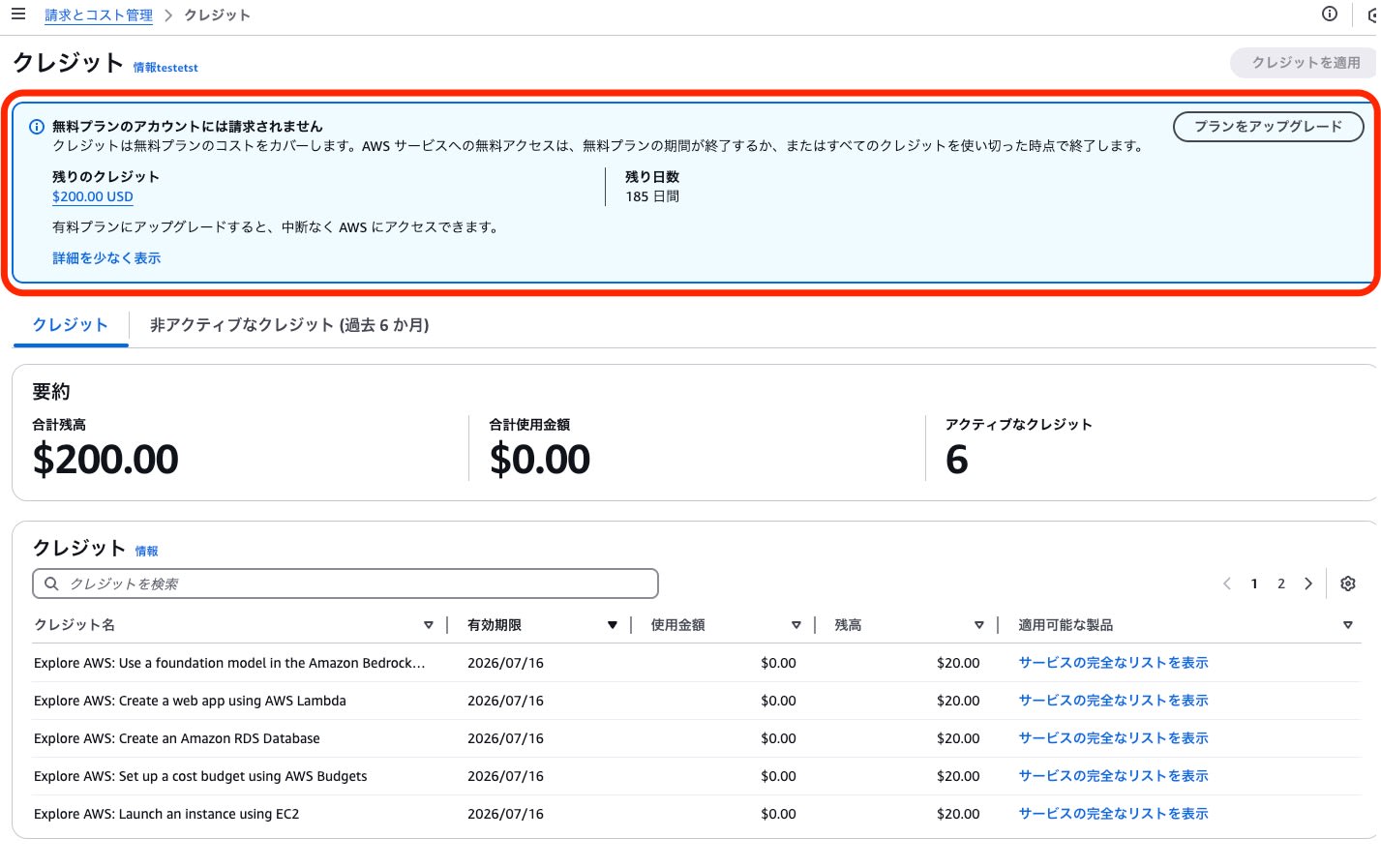Open $200.00 USD remaining credit link
Image resolution: width=1381 pixels, height=868 pixels.
[93, 196]
